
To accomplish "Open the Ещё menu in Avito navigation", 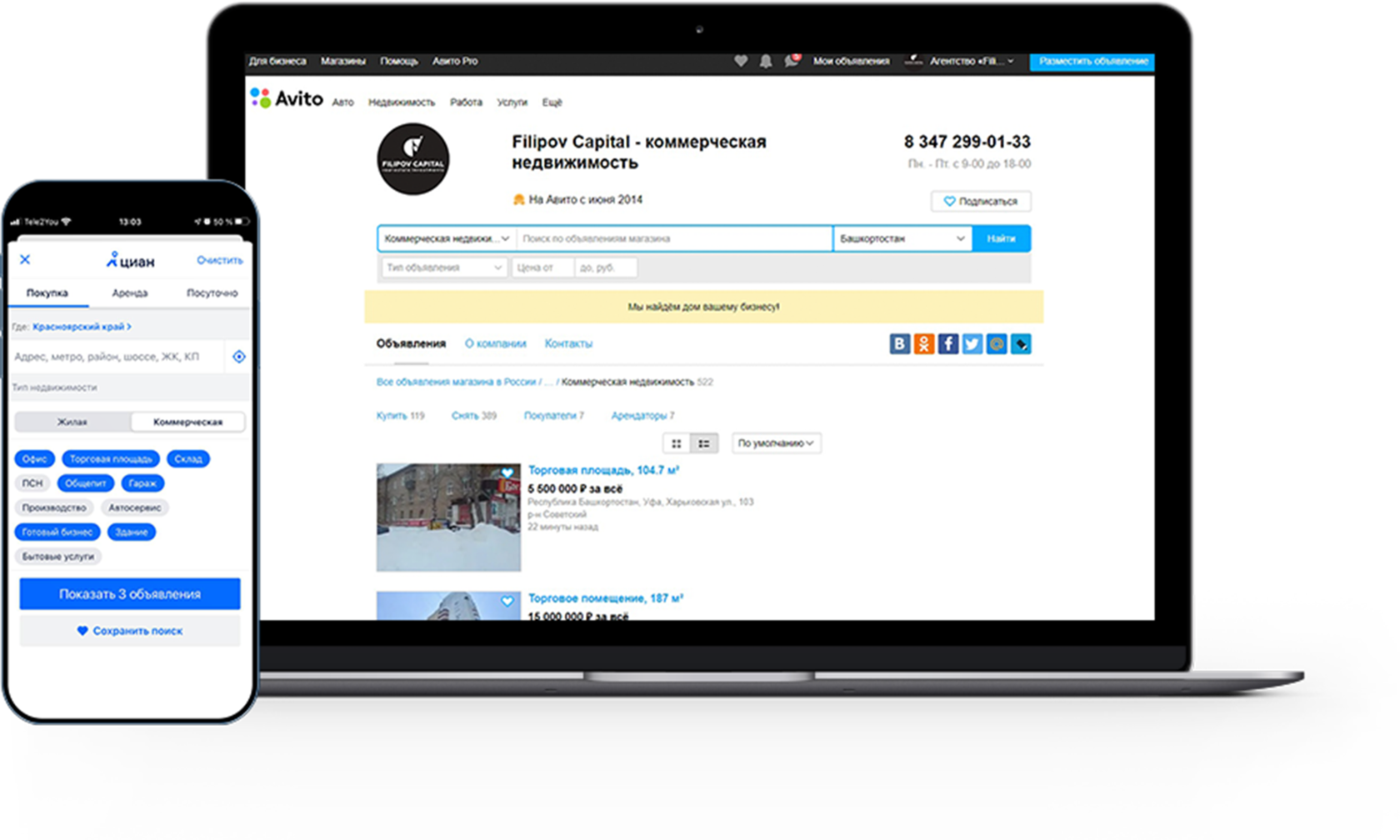I will [552, 102].
